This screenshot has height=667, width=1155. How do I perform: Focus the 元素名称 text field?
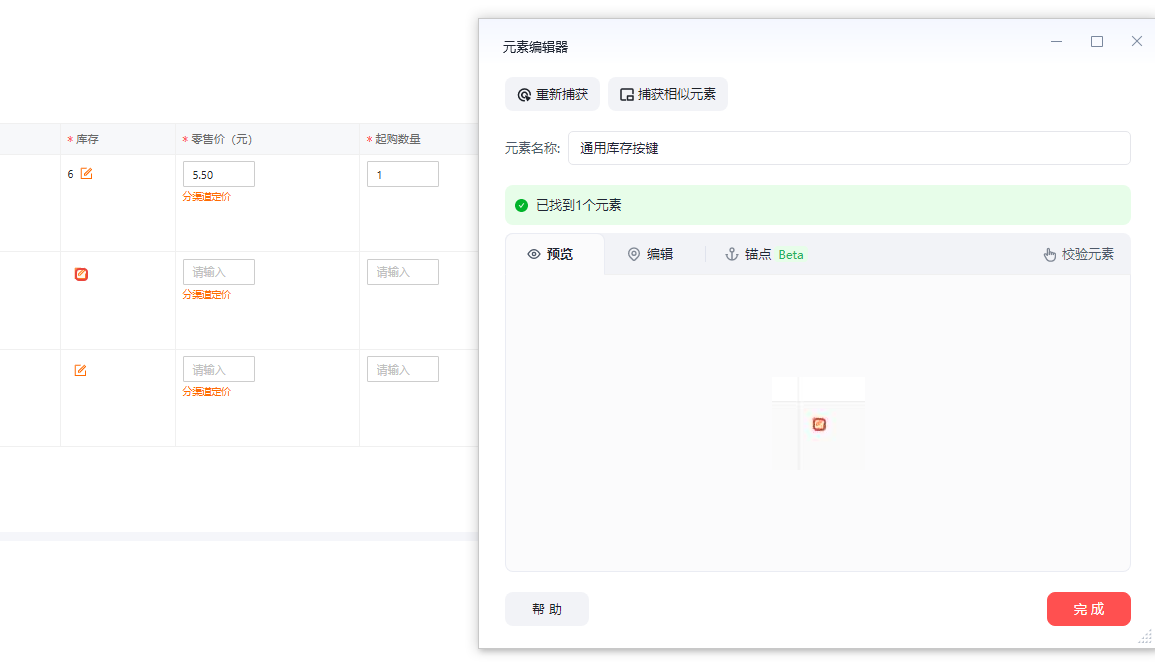pyautogui.click(x=848, y=148)
